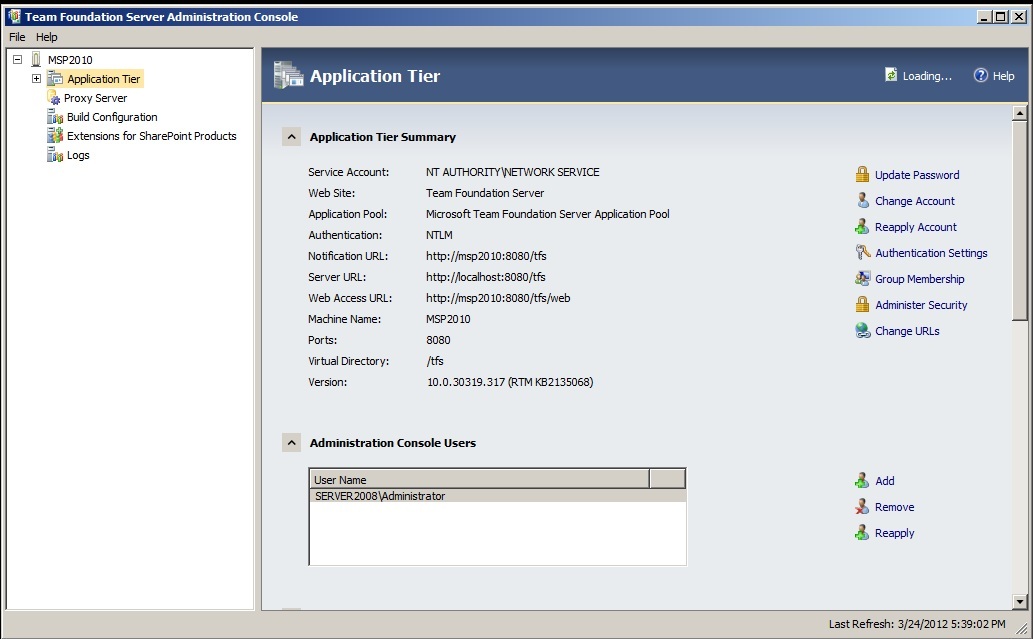Click the title bar application icon
Image resolution: width=1033 pixels, height=639 pixels.
(x=13, y=16)
